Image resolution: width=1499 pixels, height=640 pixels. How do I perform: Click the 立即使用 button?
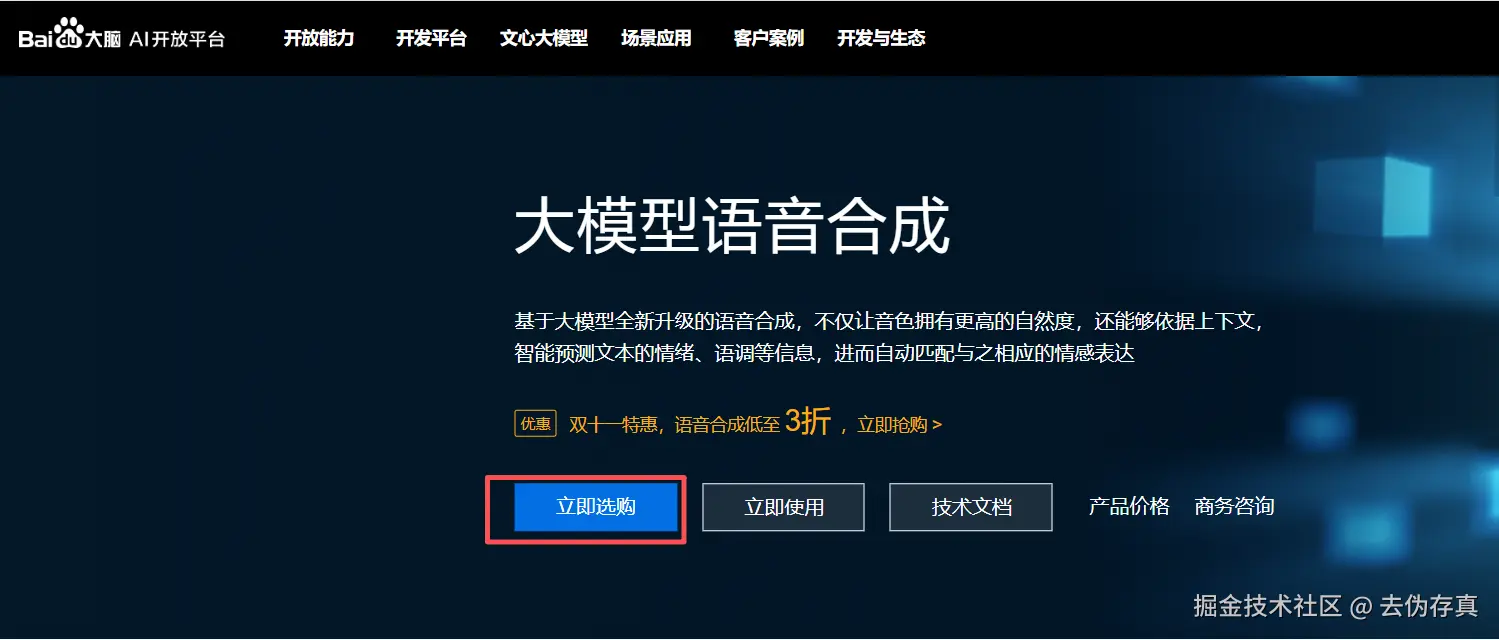783,507
